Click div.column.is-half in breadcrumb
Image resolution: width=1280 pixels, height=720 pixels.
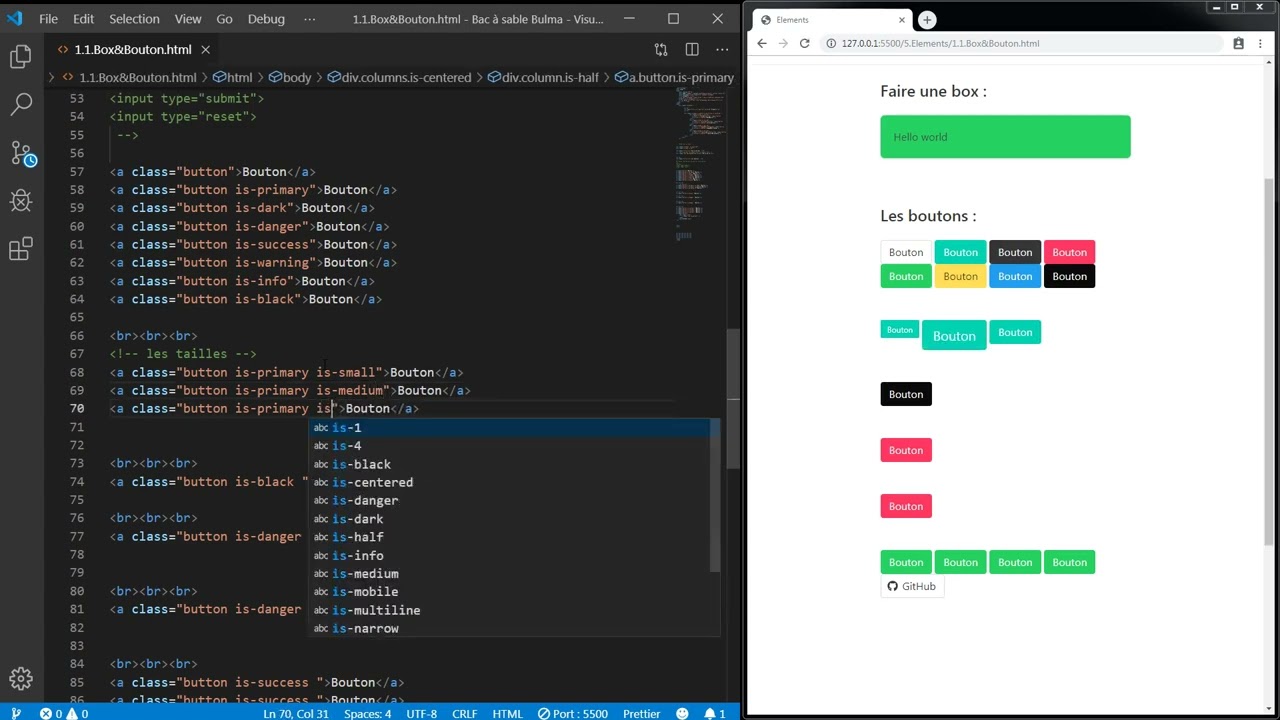(x=550, y=77)
